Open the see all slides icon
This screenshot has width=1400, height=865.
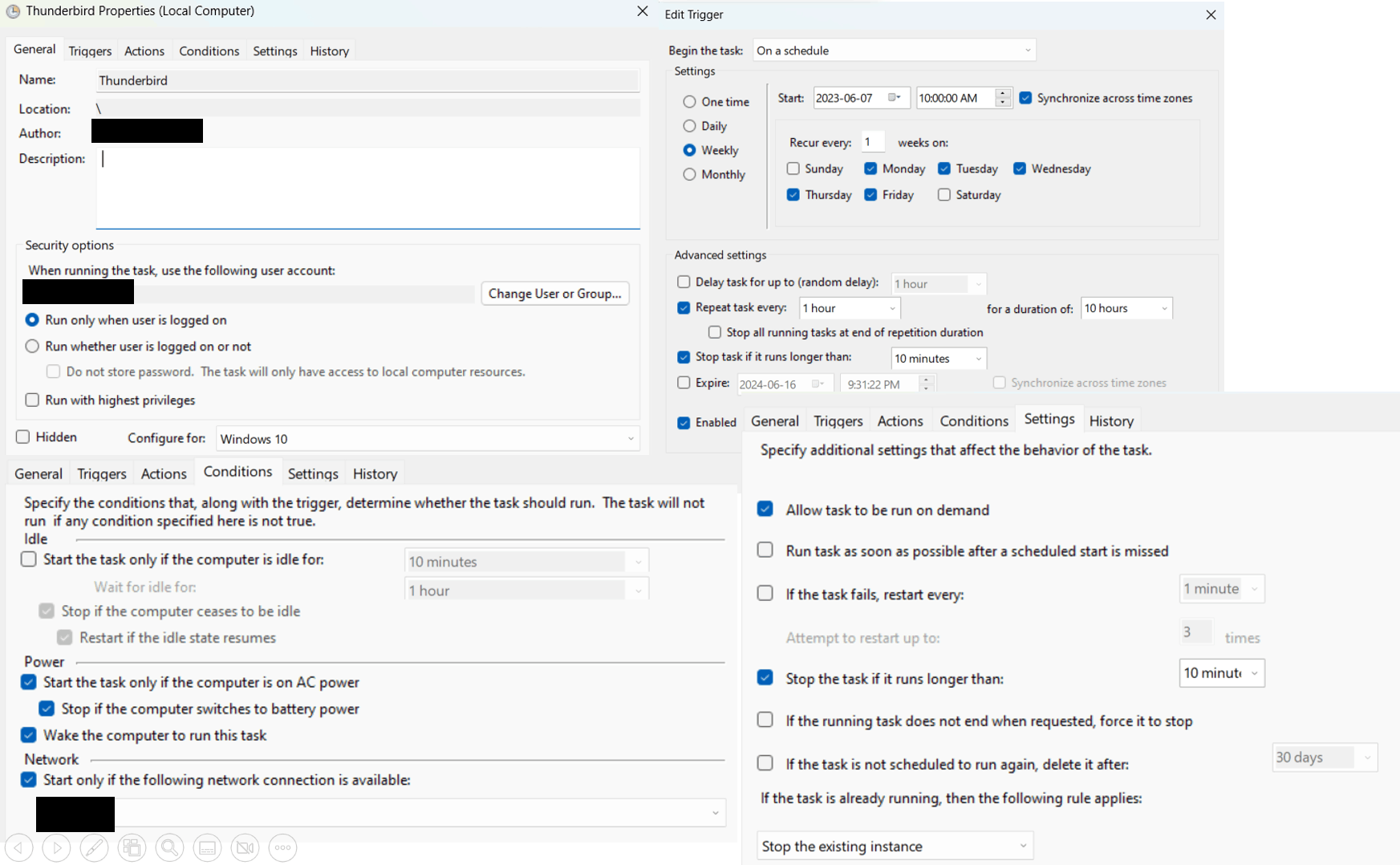coord(132,847)
